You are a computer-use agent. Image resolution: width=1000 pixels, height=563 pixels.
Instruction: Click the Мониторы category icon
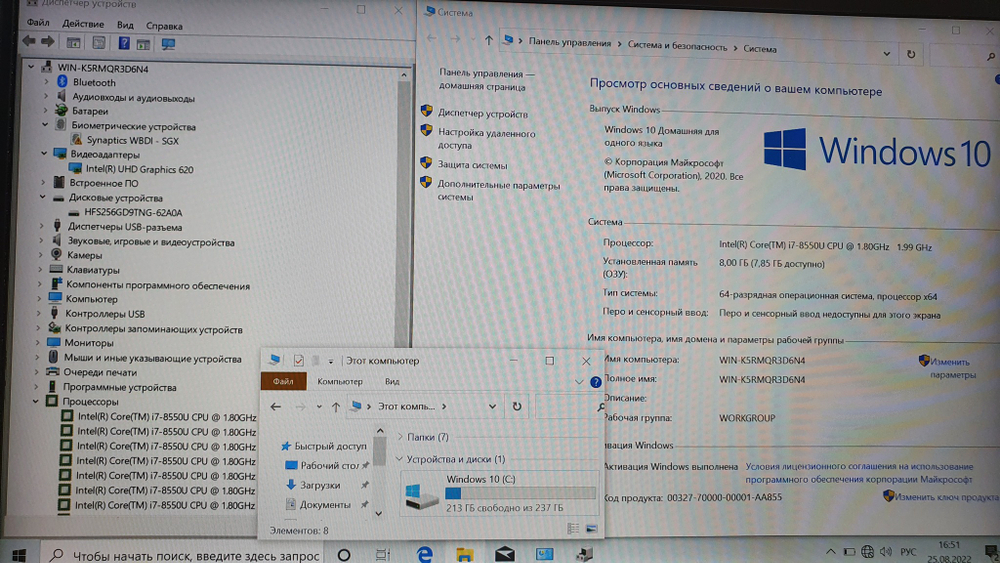[54, 342]
